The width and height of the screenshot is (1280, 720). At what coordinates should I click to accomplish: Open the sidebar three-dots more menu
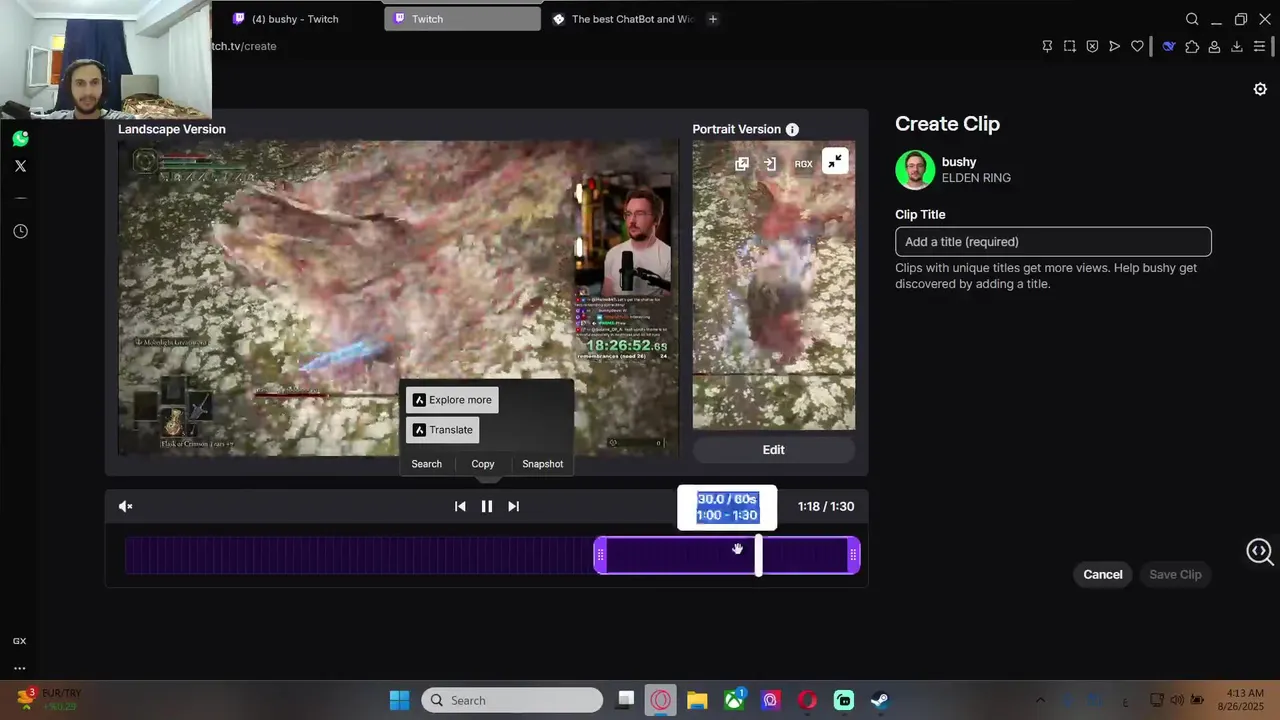pyautogui.click(x=19, y=668)
